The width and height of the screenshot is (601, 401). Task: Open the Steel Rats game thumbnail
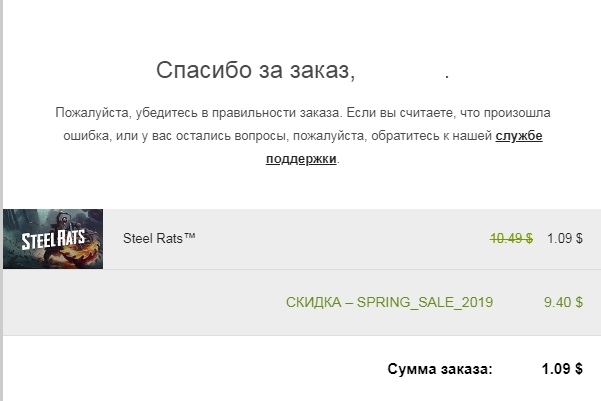[53, 239]
